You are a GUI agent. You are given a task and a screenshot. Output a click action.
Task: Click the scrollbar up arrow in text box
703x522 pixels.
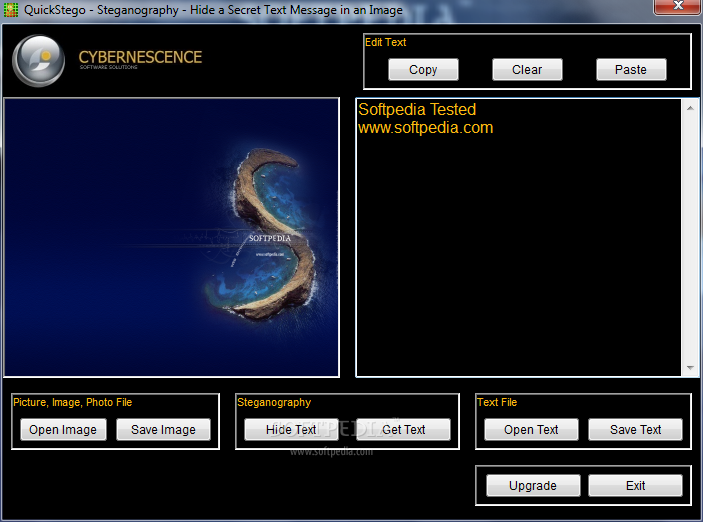click(690, 108)
